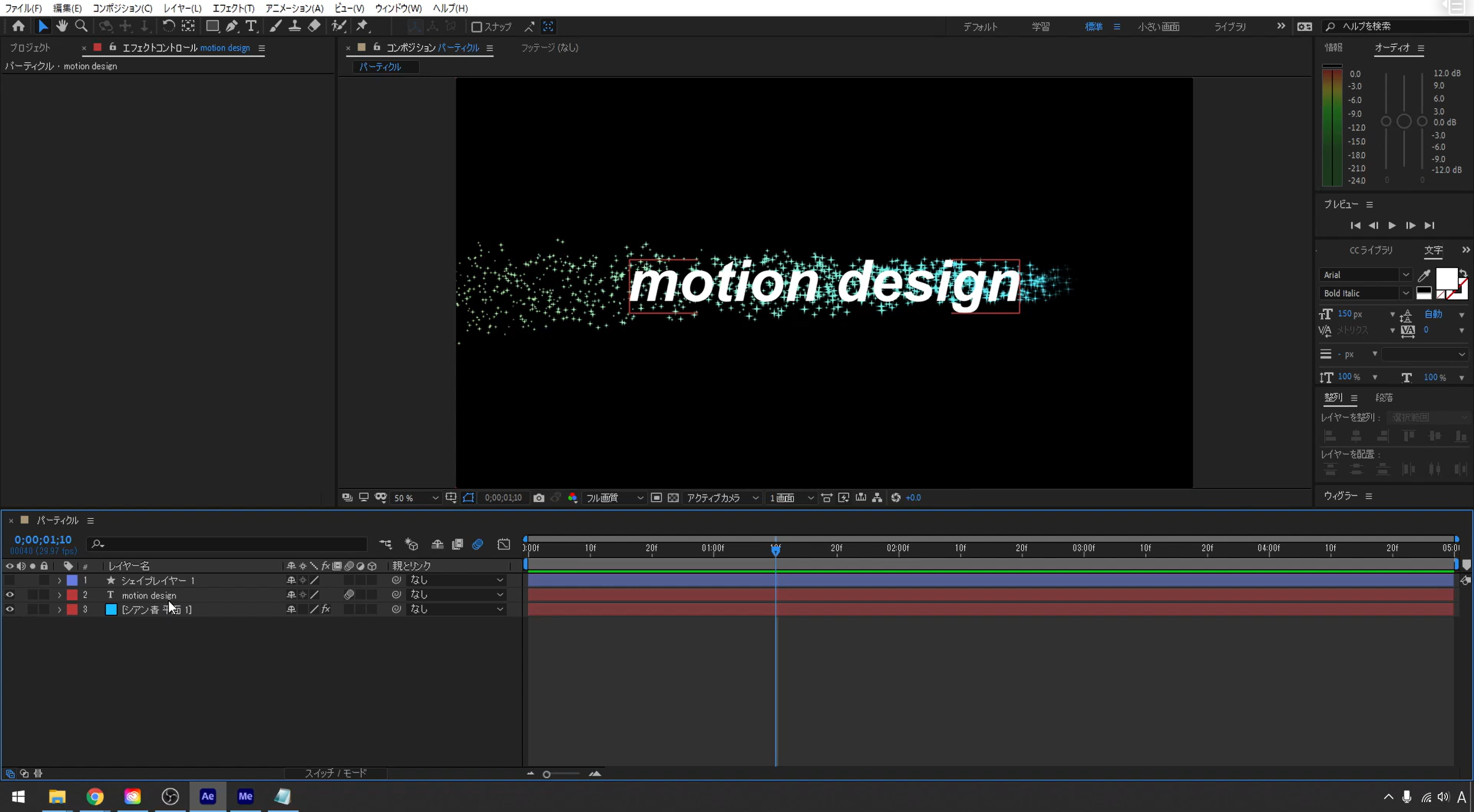Pick the Zoom magnifier tool
The height and width of the screenshot is (812, 1474).
coord(81,26)
